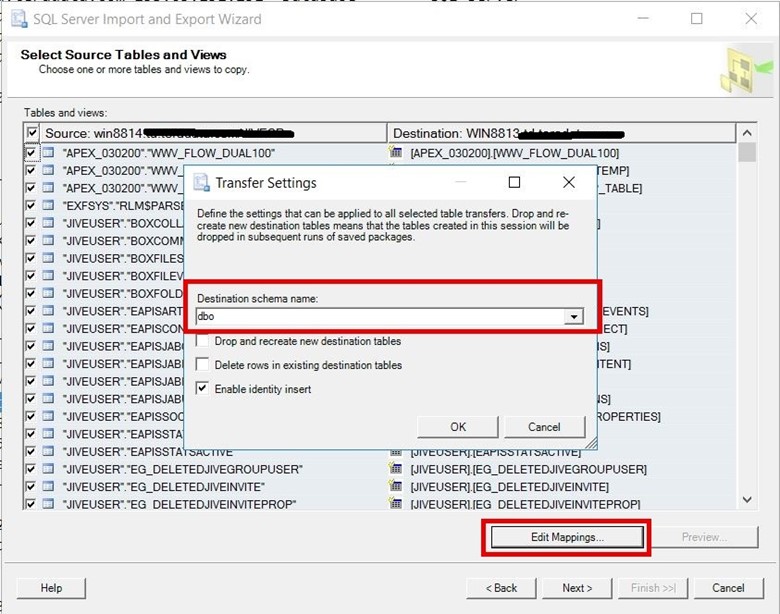Enable Drop and recreate new destination tables
780x614 pixels.
(202, 341)
